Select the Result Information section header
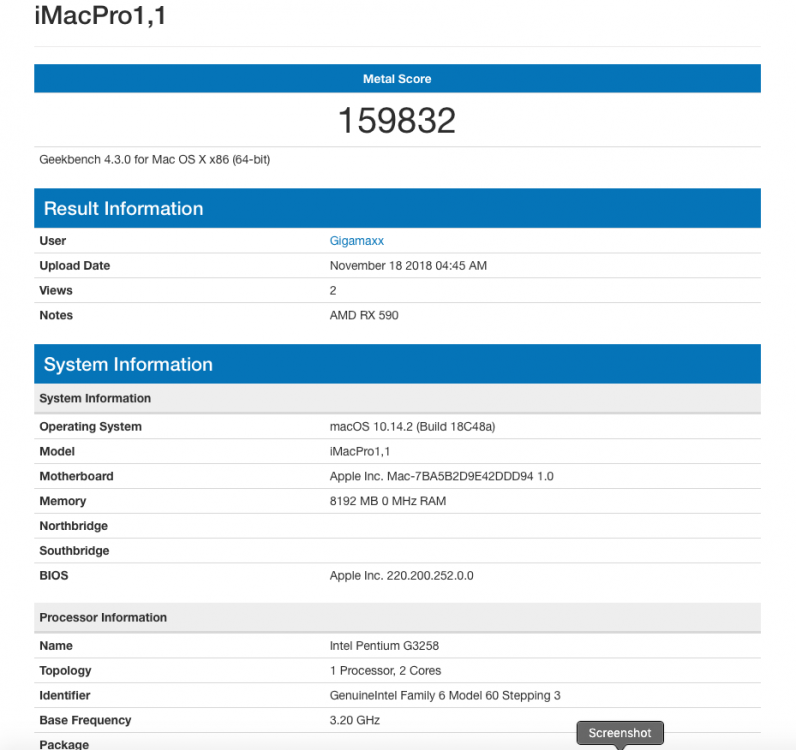The image size is (796, 750). (397, 208)
